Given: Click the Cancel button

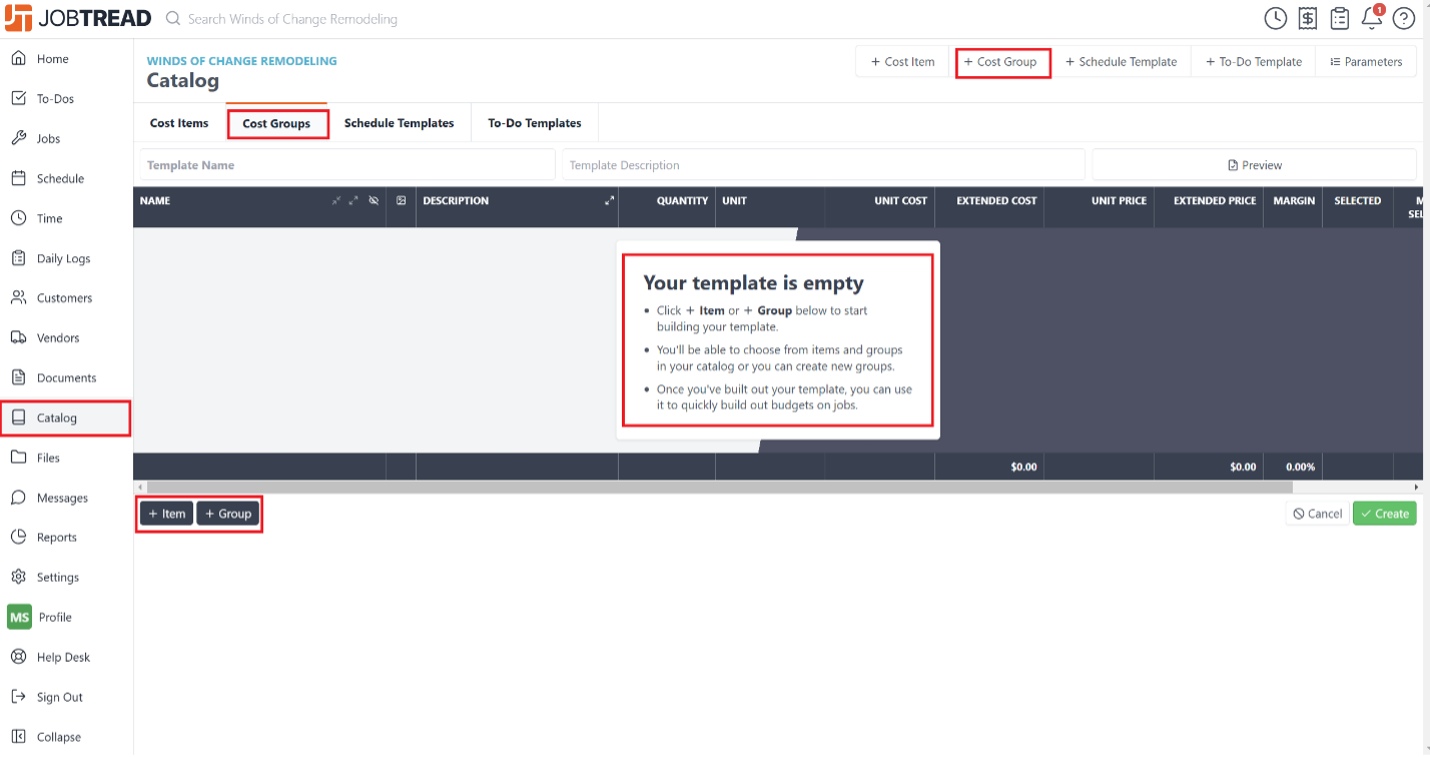Looking at the screenshot, I should tap(1317, 514).
